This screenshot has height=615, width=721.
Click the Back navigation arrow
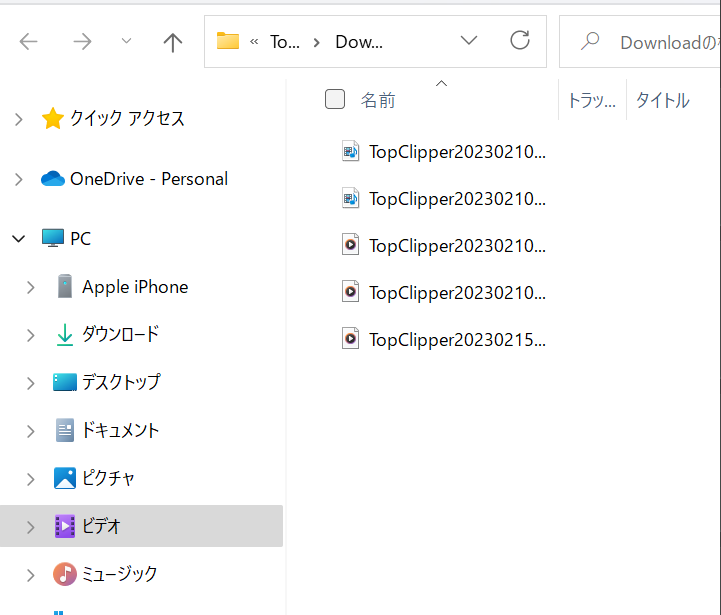tap(29, 42)
